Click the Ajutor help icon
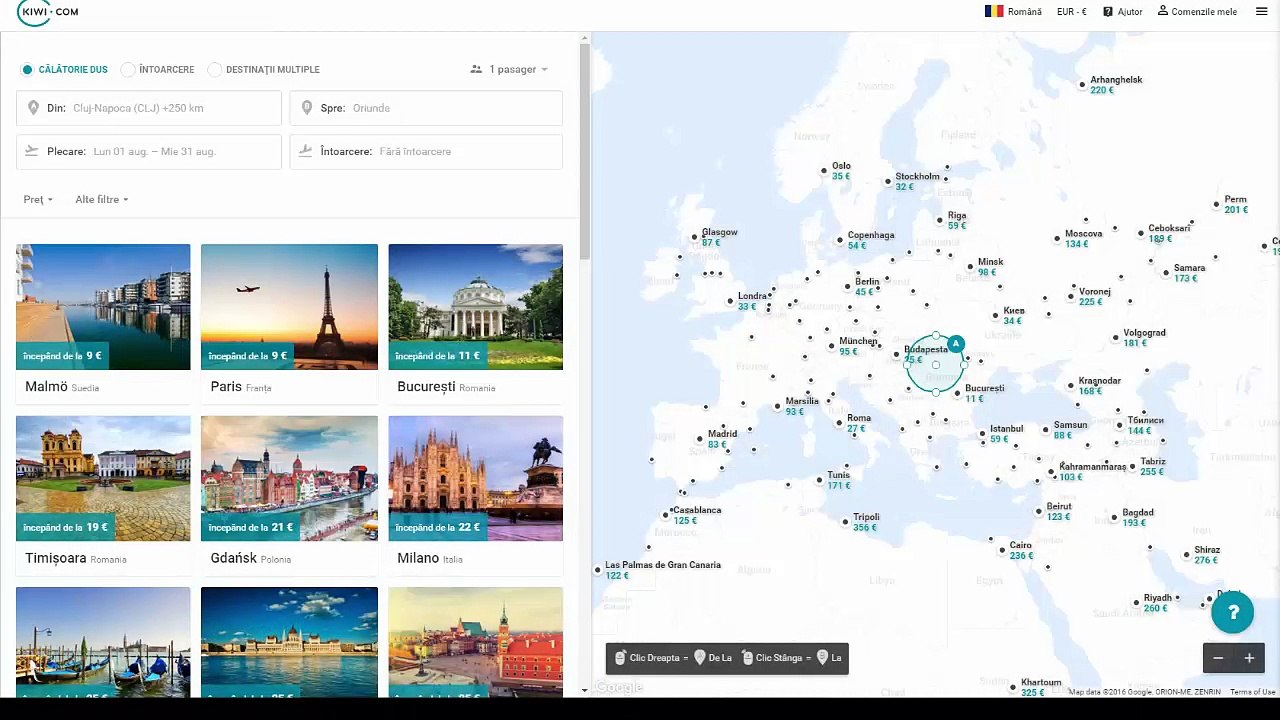The width and height of the screenshot is (1280, 720). point(1108,12)
